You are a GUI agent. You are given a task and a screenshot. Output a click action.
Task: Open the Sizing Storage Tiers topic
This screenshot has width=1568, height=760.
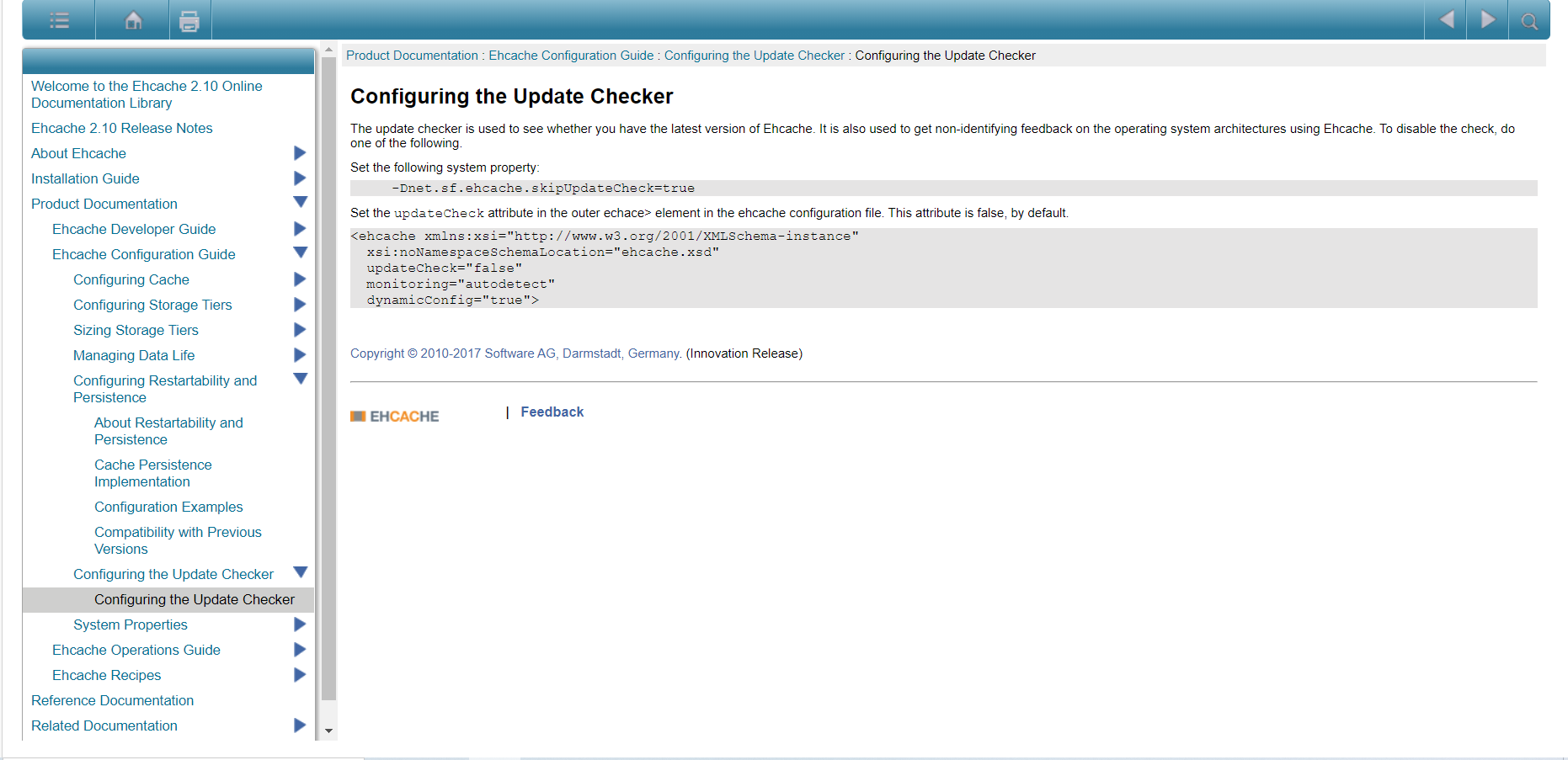coord(136,330)
